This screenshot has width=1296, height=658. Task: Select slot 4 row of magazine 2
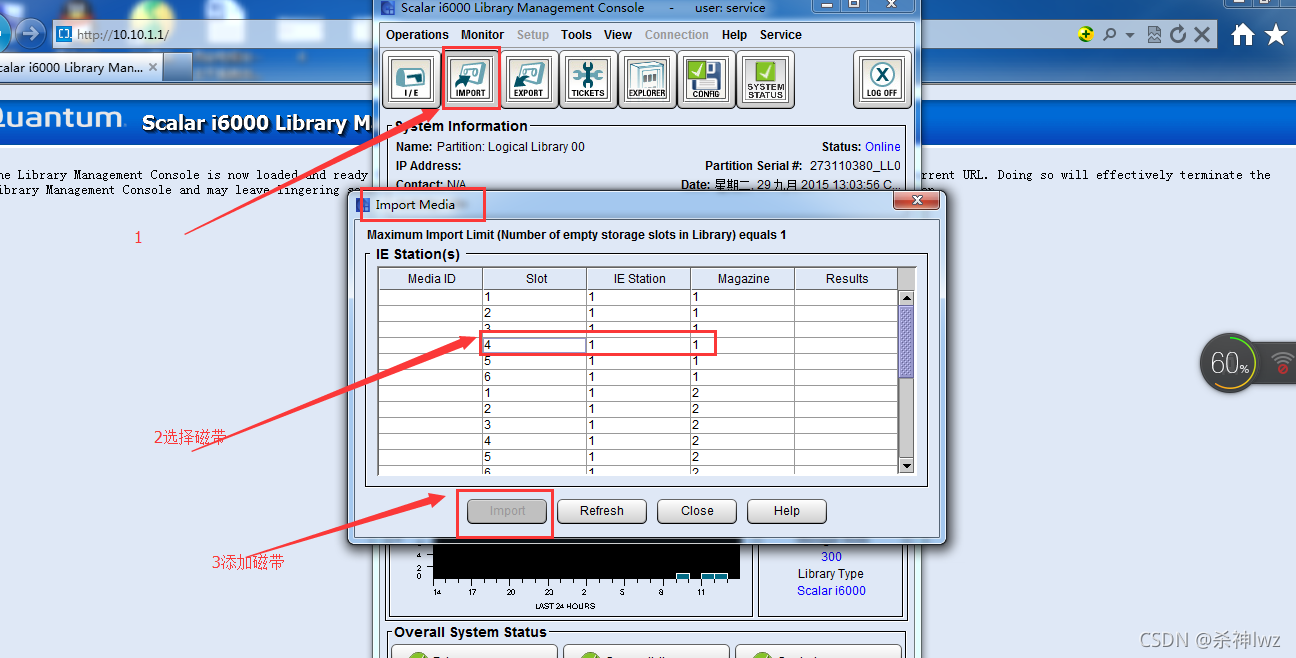(638, 441)
